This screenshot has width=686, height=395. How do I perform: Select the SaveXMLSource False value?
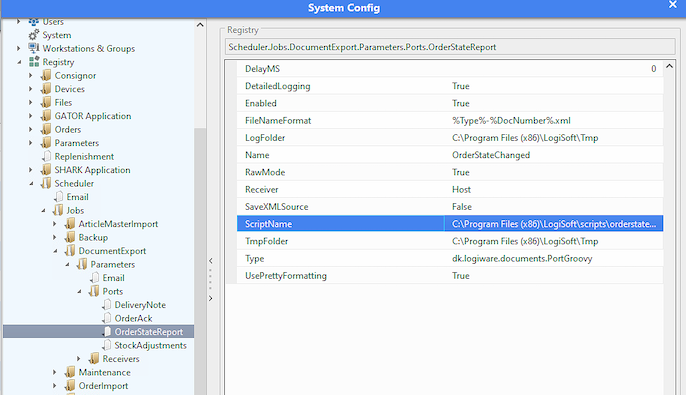pyautogui.click(x=462, y=206)
